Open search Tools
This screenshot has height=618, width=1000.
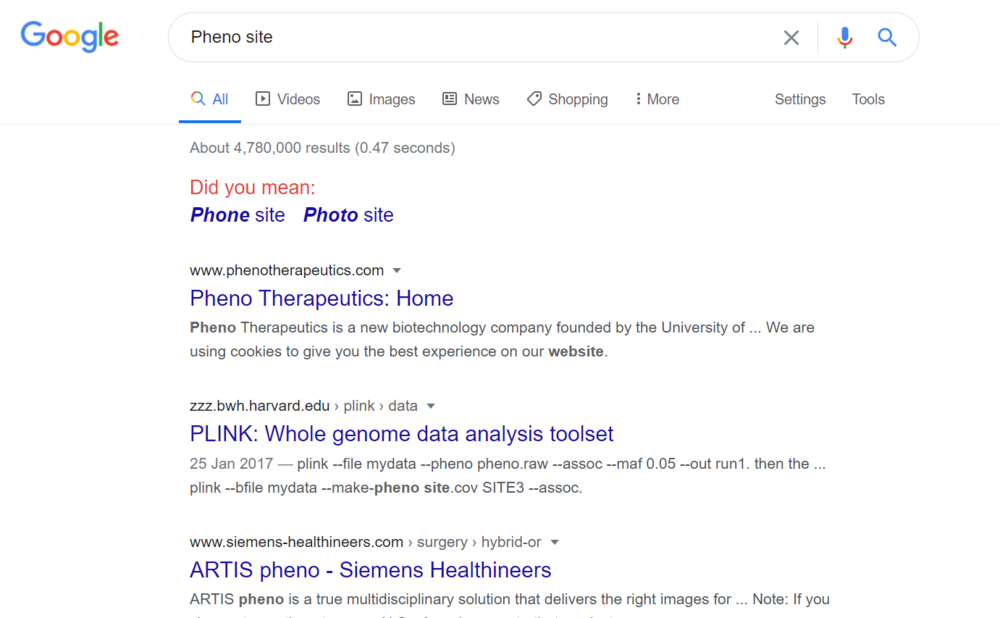coord(868,99)
